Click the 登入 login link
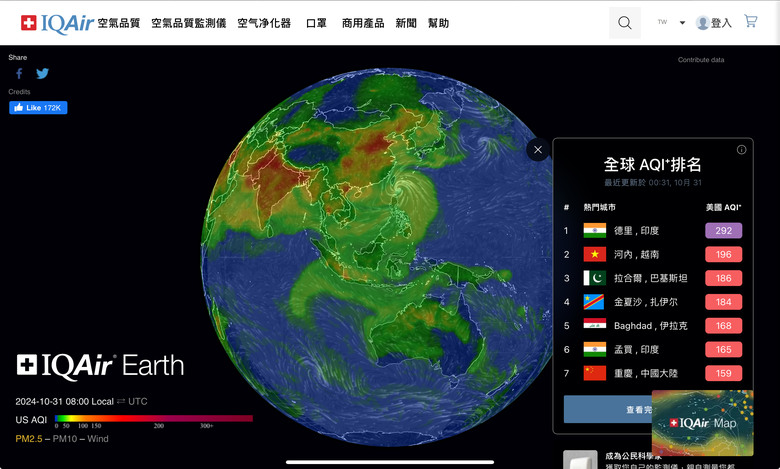The image size is (780, 469). 721,23
